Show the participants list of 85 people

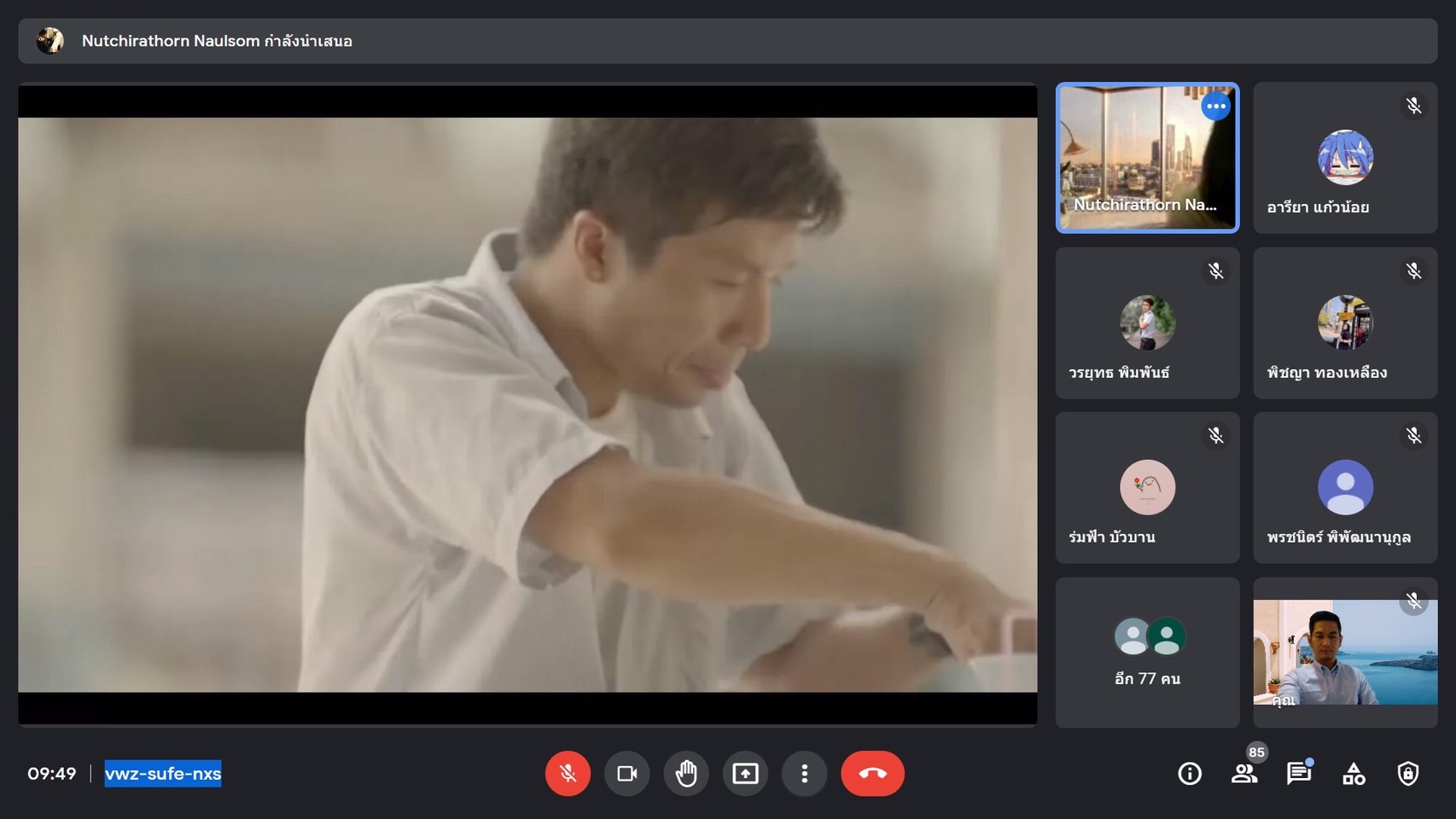click(x=1244, y=774)
